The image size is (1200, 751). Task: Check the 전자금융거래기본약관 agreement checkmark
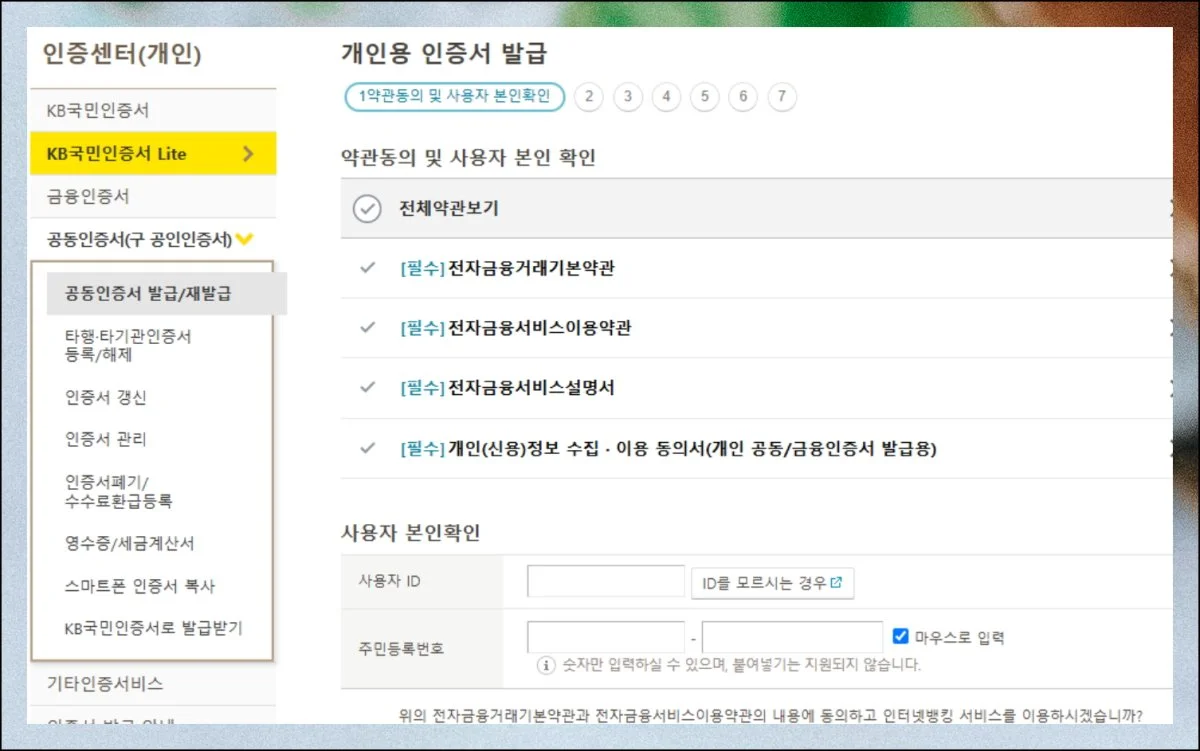pyautogui.click(x=367, y=268)
